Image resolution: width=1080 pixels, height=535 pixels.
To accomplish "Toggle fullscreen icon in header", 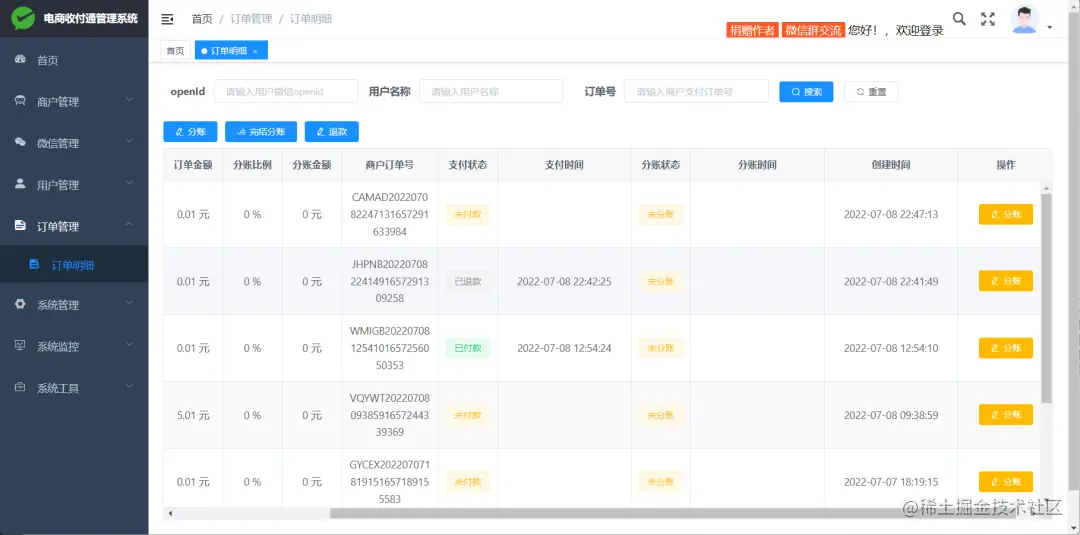I will (x=988, y=19).
